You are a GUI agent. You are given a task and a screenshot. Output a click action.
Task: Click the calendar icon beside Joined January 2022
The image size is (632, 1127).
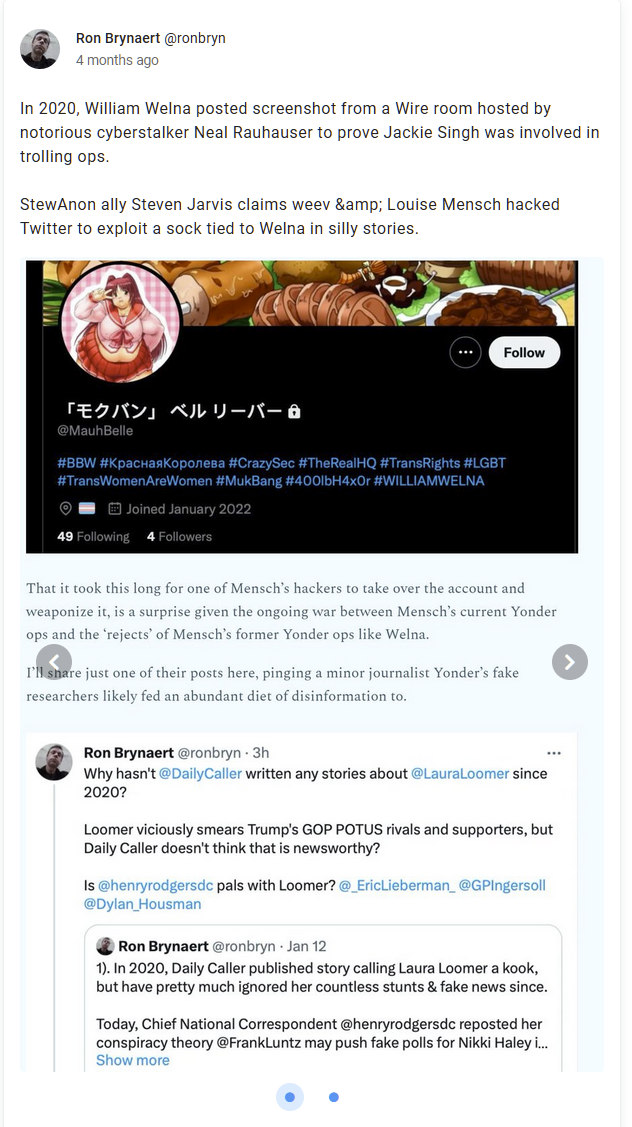(114, 509)
